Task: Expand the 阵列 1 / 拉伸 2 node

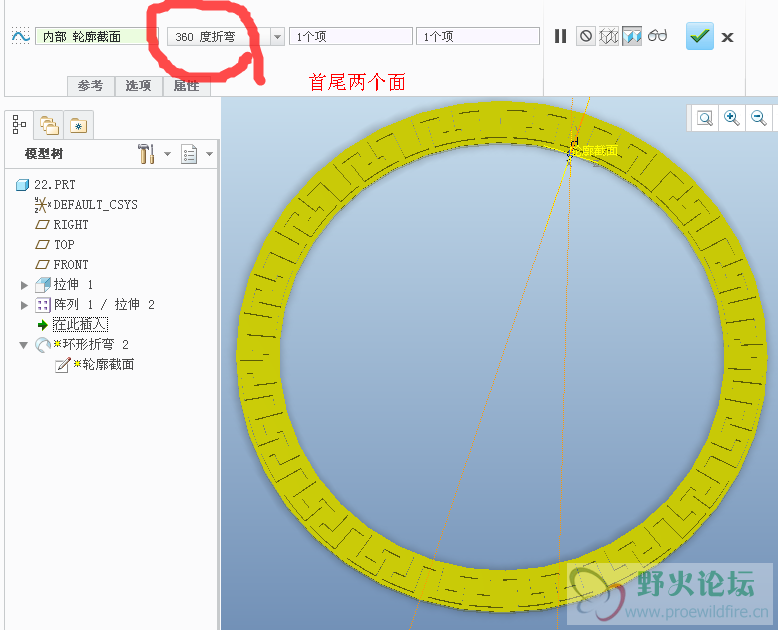Action: 24,305
